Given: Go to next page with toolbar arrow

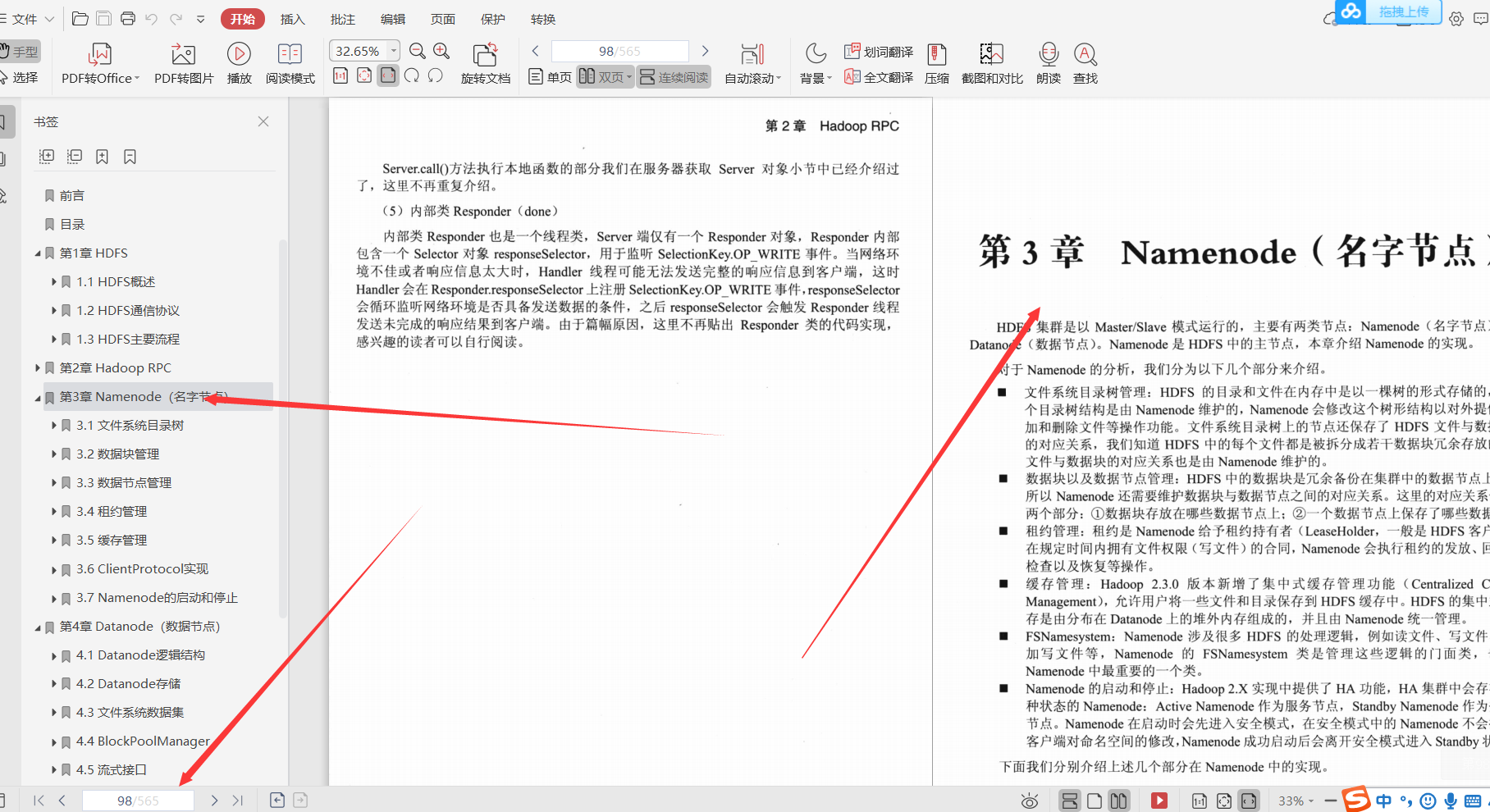Looking at the screenshot, I should (705, 51).
